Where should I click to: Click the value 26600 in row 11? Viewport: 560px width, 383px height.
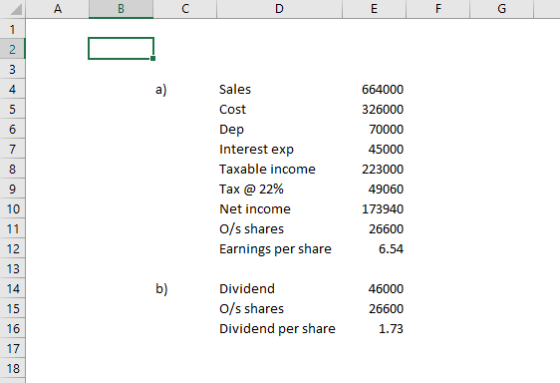tap(386, 229)
